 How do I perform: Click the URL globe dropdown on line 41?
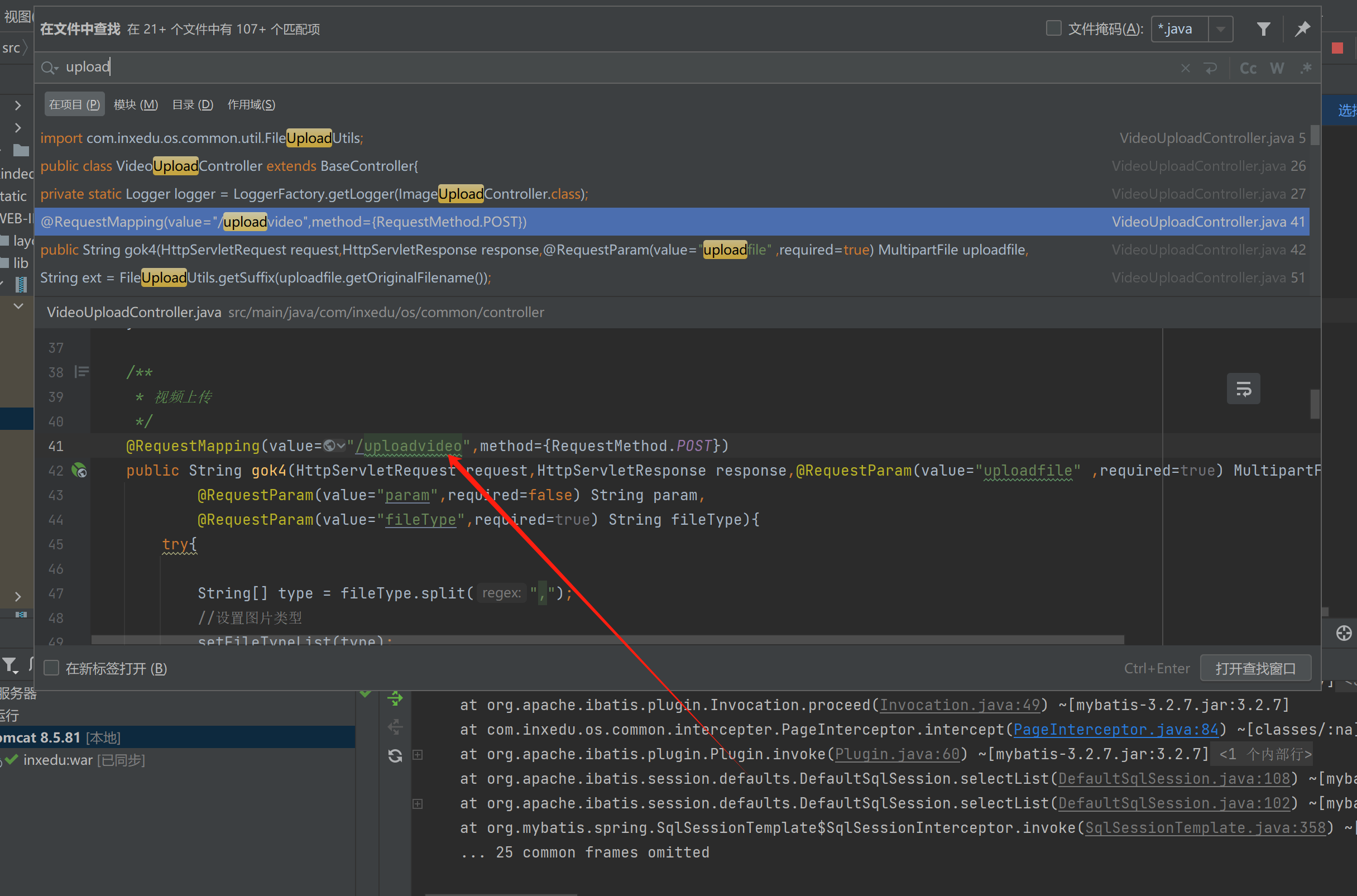(334, 445)
